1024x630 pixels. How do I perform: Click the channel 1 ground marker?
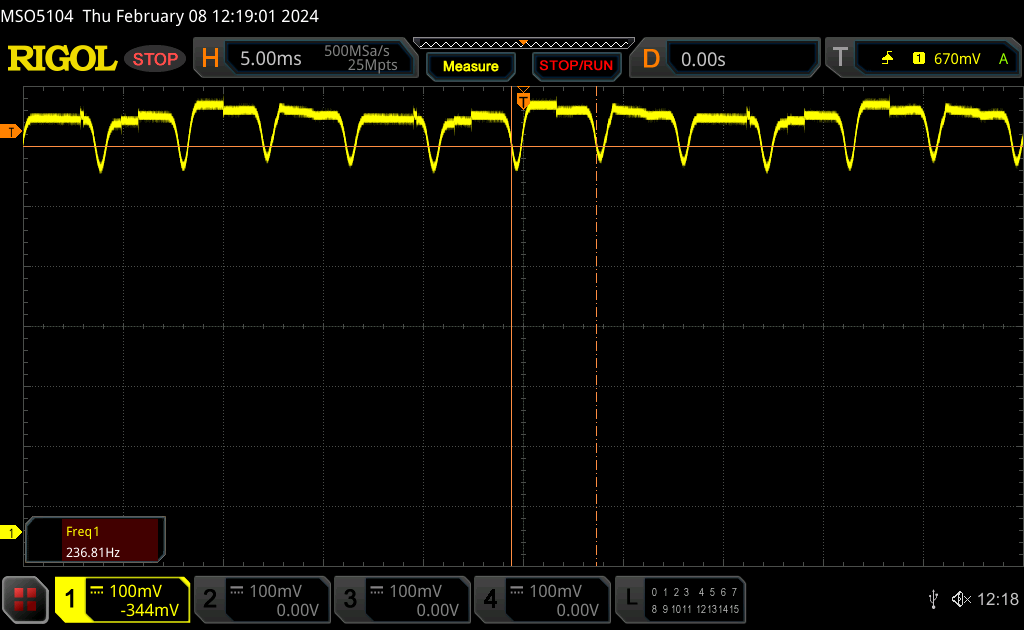[x=10, y=533]
